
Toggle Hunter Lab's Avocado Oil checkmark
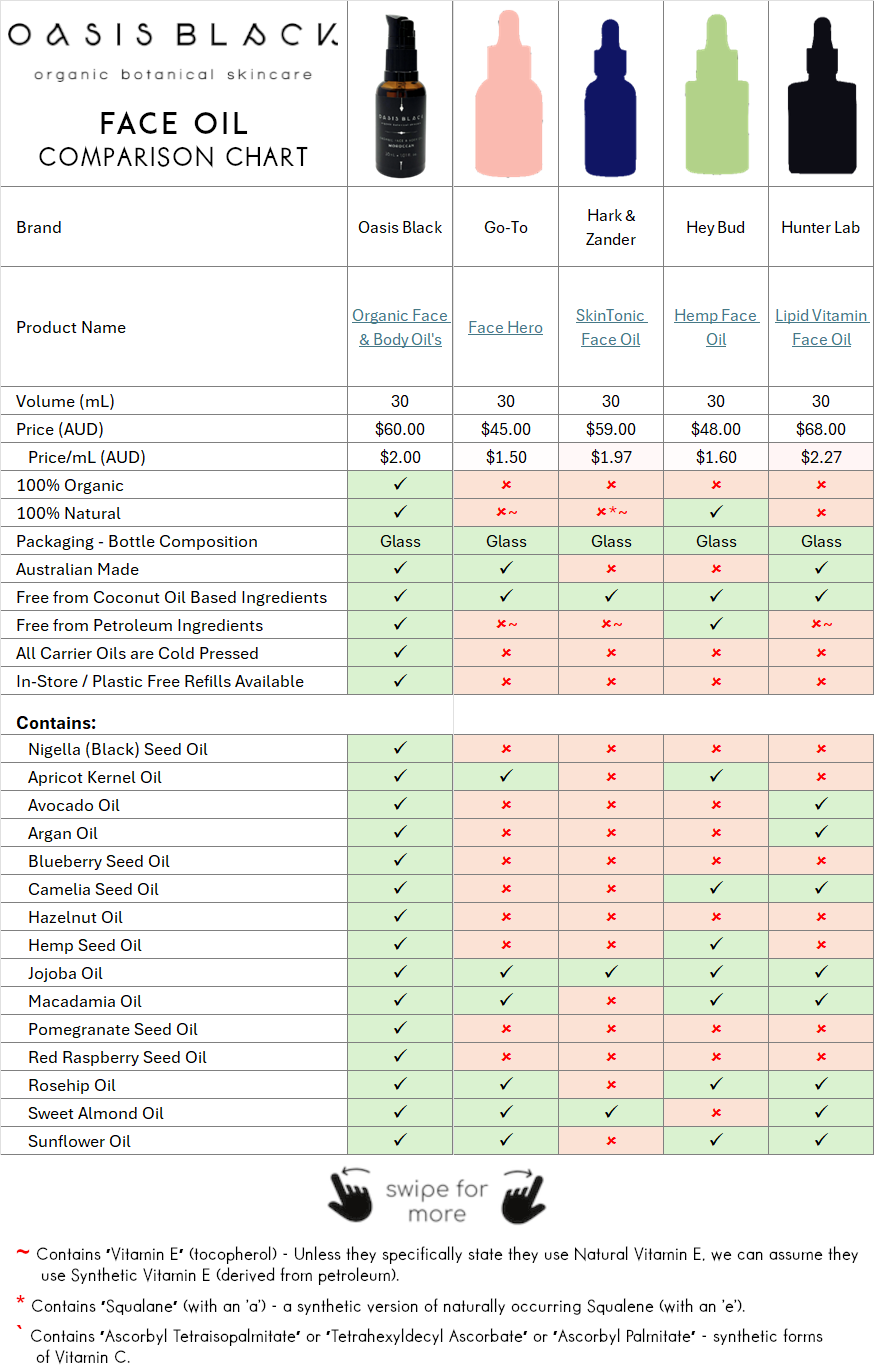click(x=821, y=804)
